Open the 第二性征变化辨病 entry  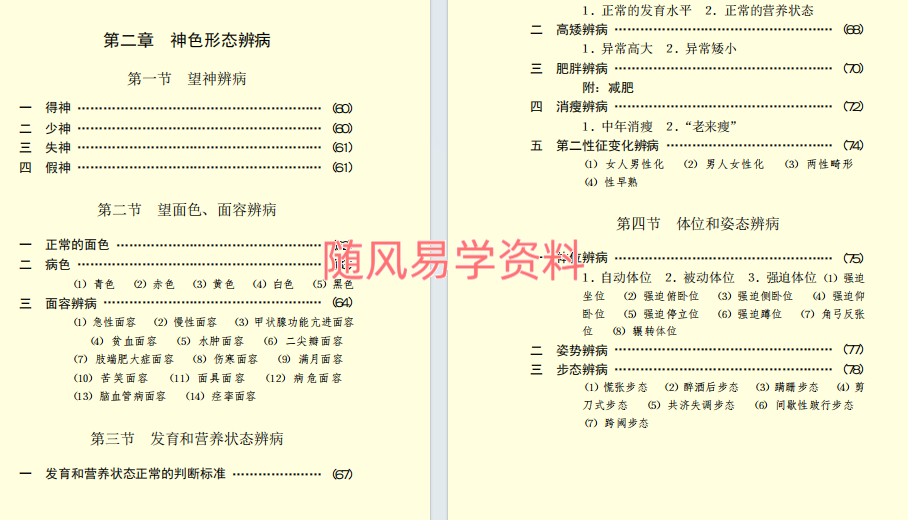click(x=607, y=145)
